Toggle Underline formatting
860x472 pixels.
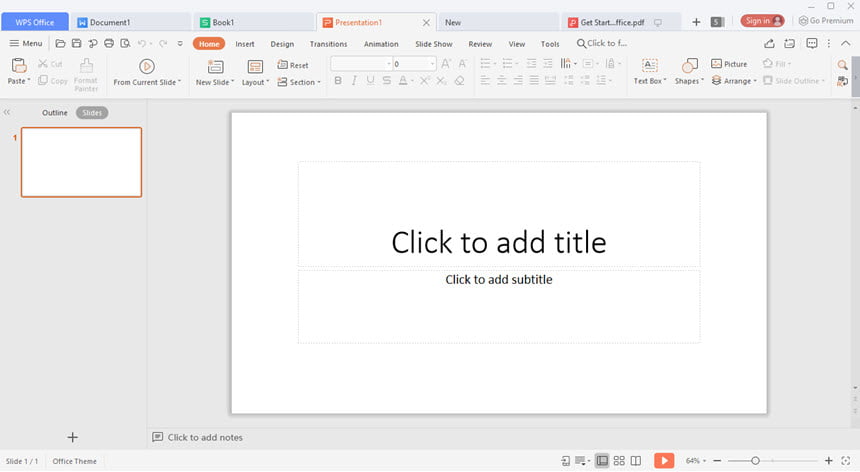click(370, 81)
